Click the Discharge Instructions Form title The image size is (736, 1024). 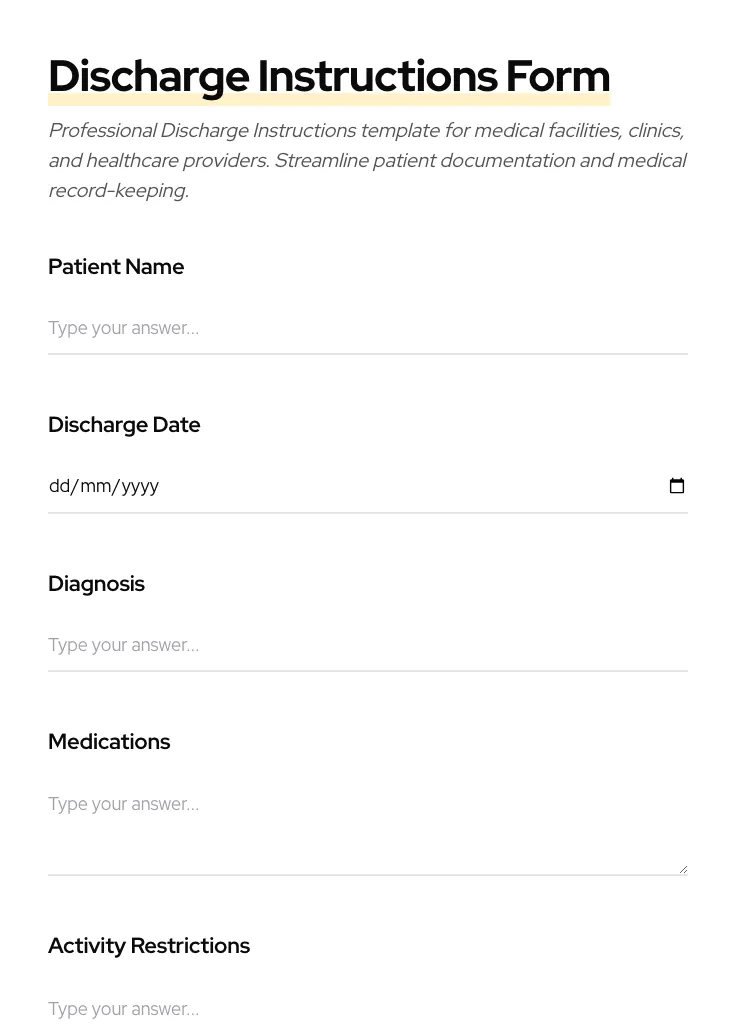point(329,75)
